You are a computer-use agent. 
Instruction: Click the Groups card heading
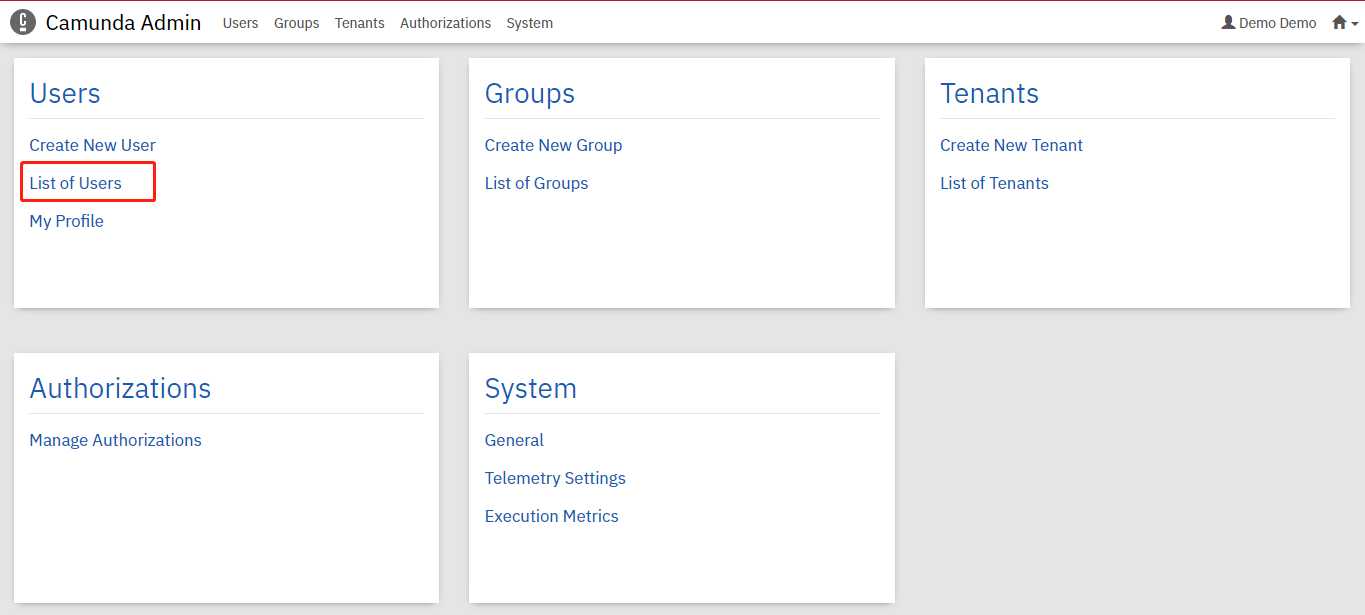coord(530,93)
